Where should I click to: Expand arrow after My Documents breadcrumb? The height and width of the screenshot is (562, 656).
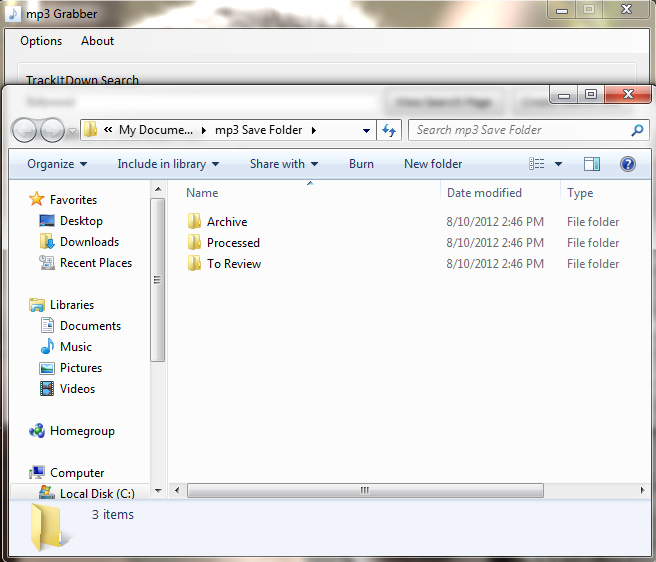[x=204, y=131]
